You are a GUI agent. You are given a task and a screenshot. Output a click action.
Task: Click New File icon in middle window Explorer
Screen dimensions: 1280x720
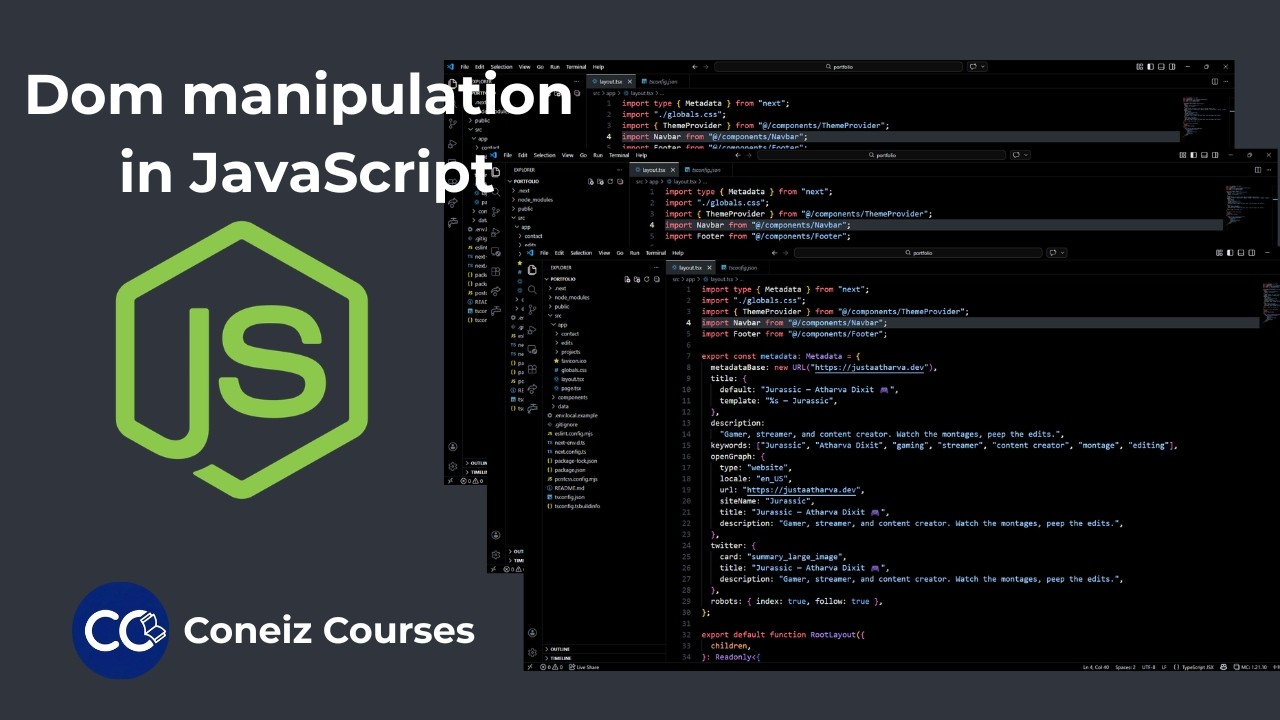pos(591,182)
